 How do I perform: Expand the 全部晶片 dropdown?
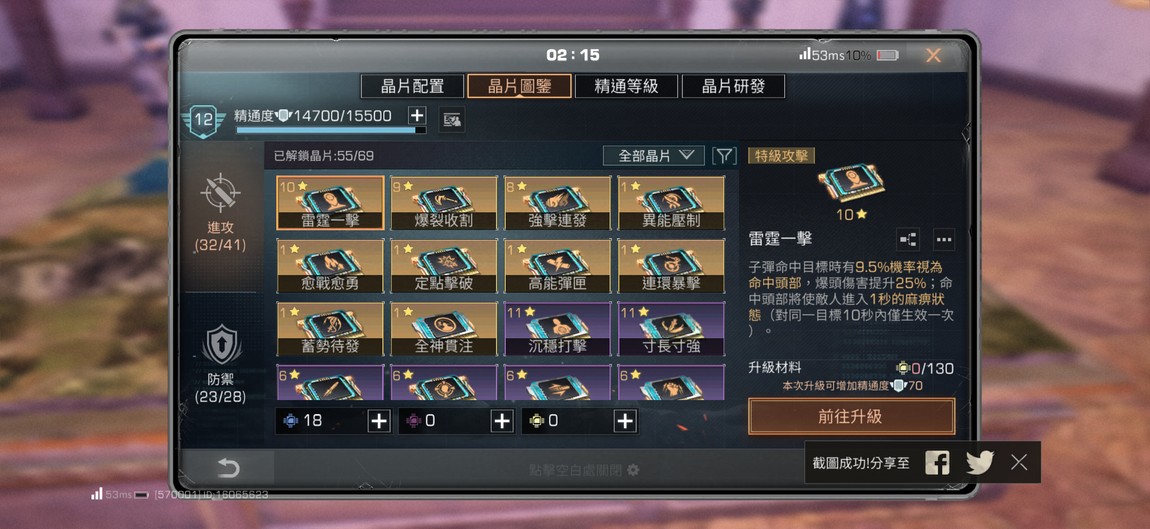pyautogui.click(x=653, y=156)
